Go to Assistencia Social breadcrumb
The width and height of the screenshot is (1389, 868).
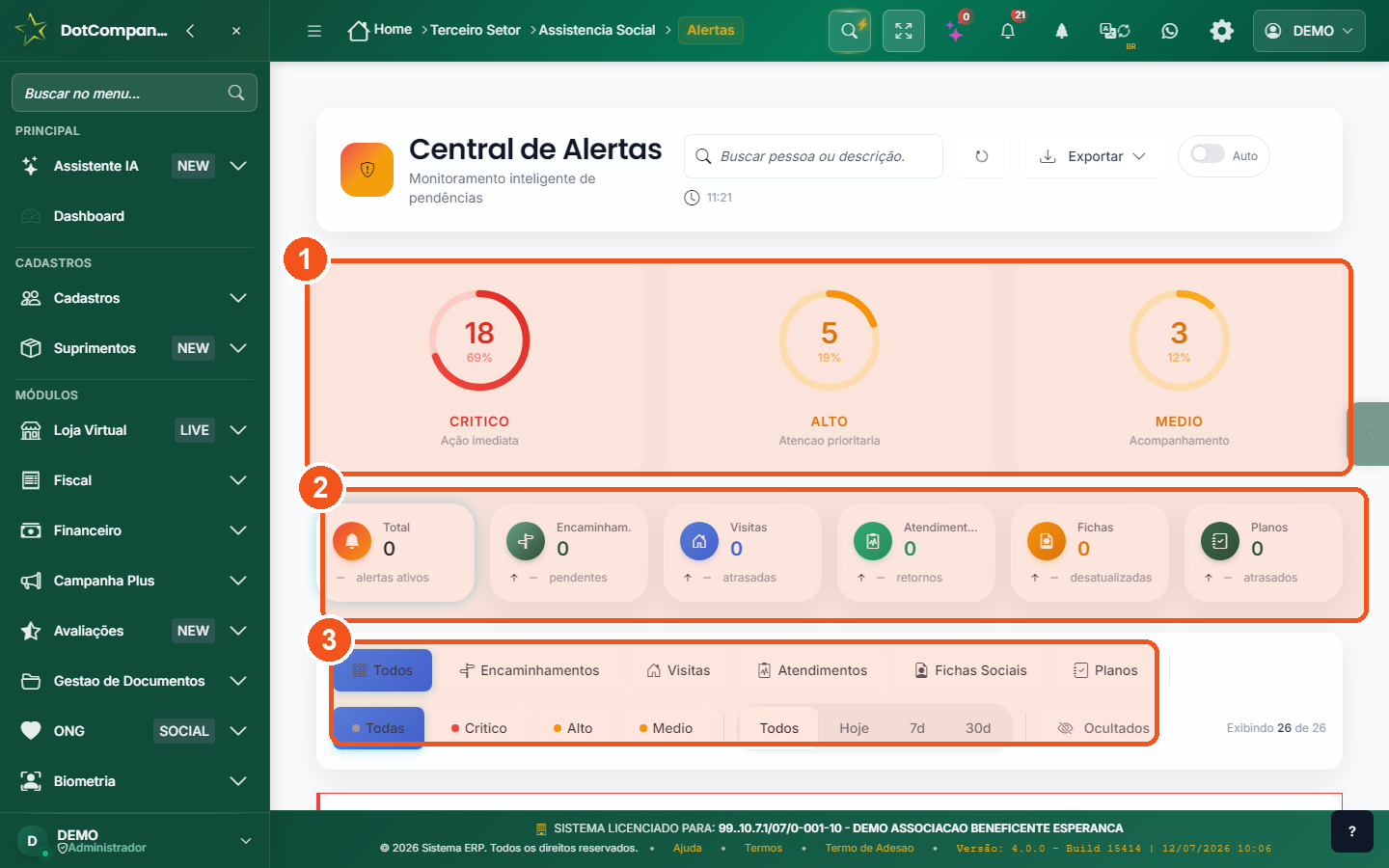point(597,30)
